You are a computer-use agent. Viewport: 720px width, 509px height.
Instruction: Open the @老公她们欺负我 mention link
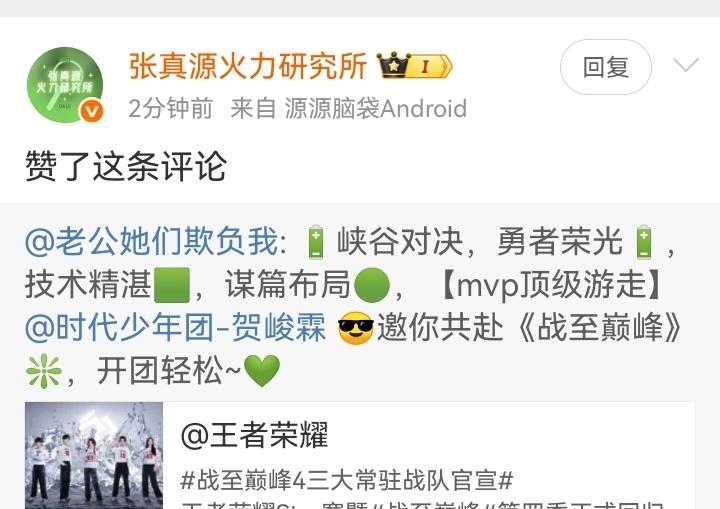click(152, 241)
